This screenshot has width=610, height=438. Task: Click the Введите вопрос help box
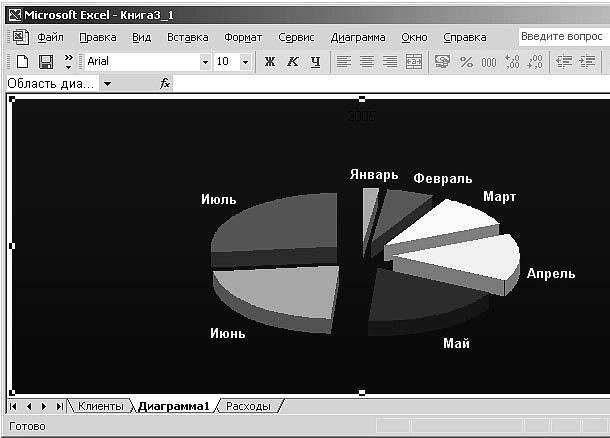click(563, 37)
